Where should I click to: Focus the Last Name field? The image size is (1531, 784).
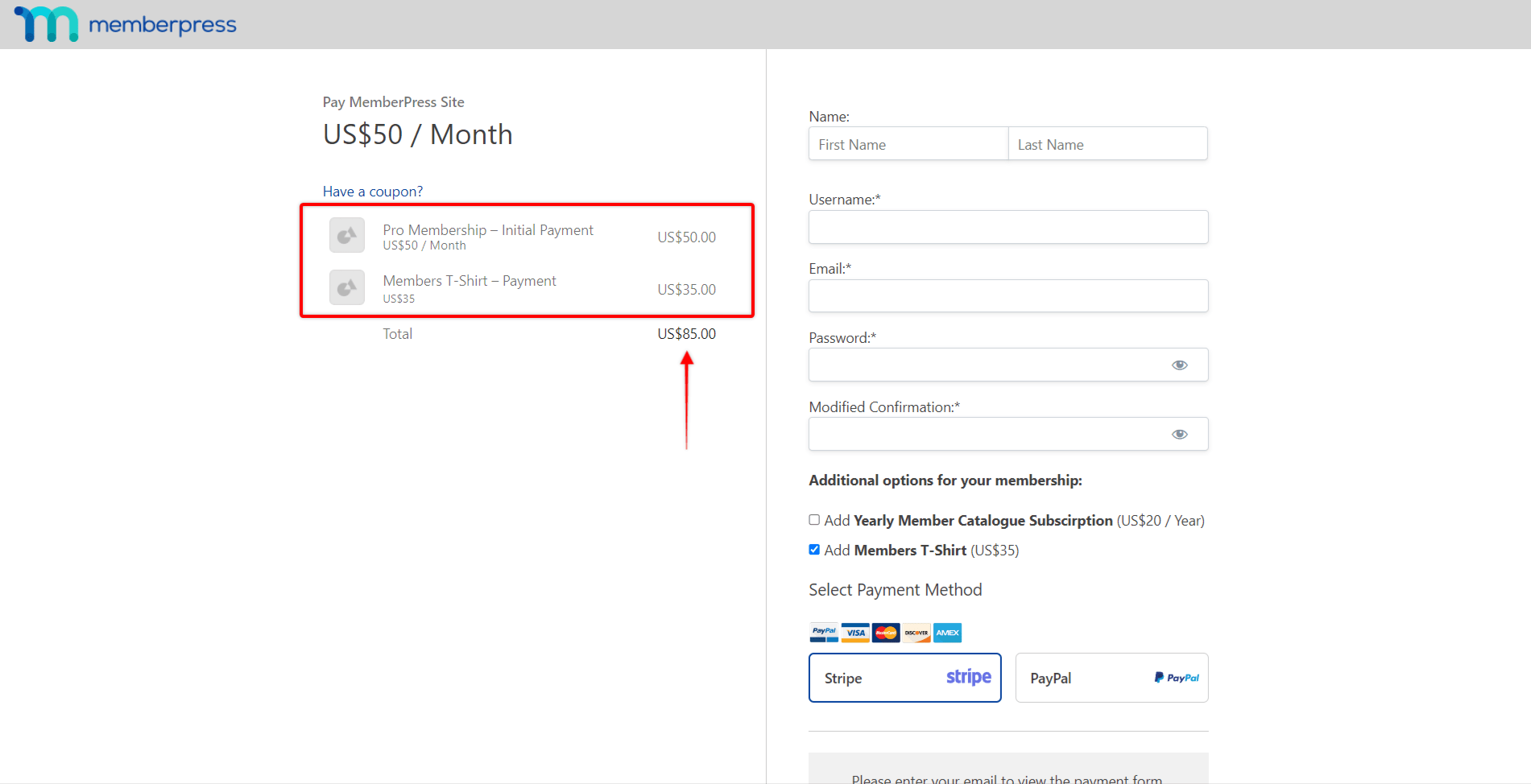[x=1107, y=144]
